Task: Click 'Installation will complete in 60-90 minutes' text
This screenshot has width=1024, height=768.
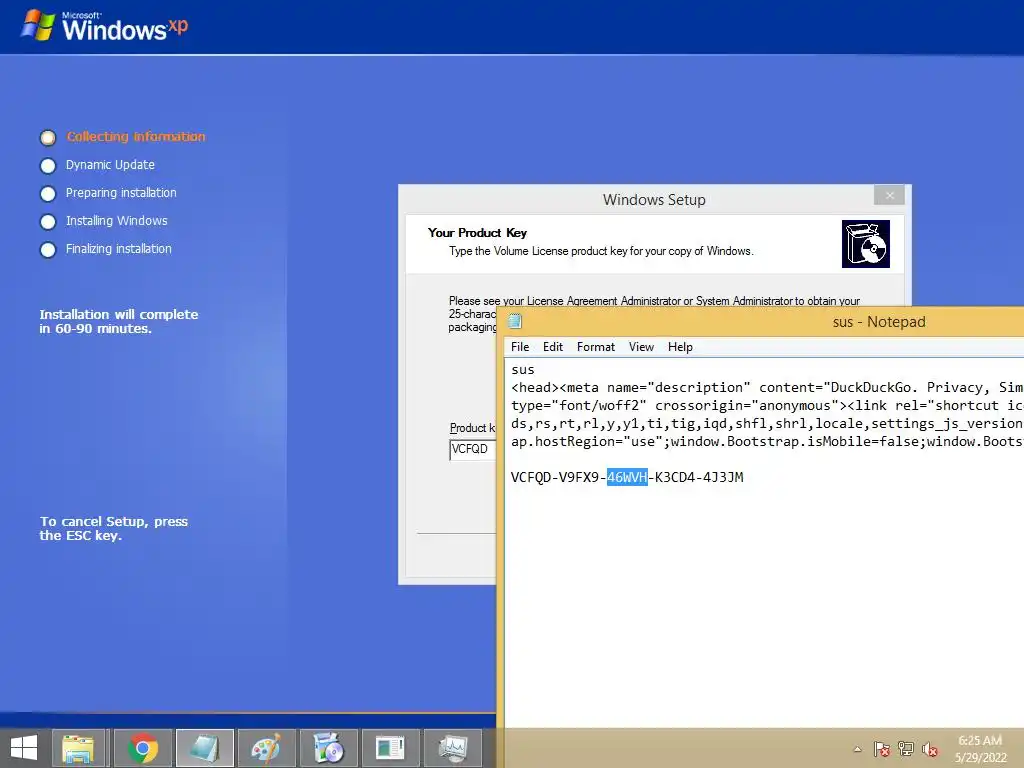Action: click(x=119, y=321)
